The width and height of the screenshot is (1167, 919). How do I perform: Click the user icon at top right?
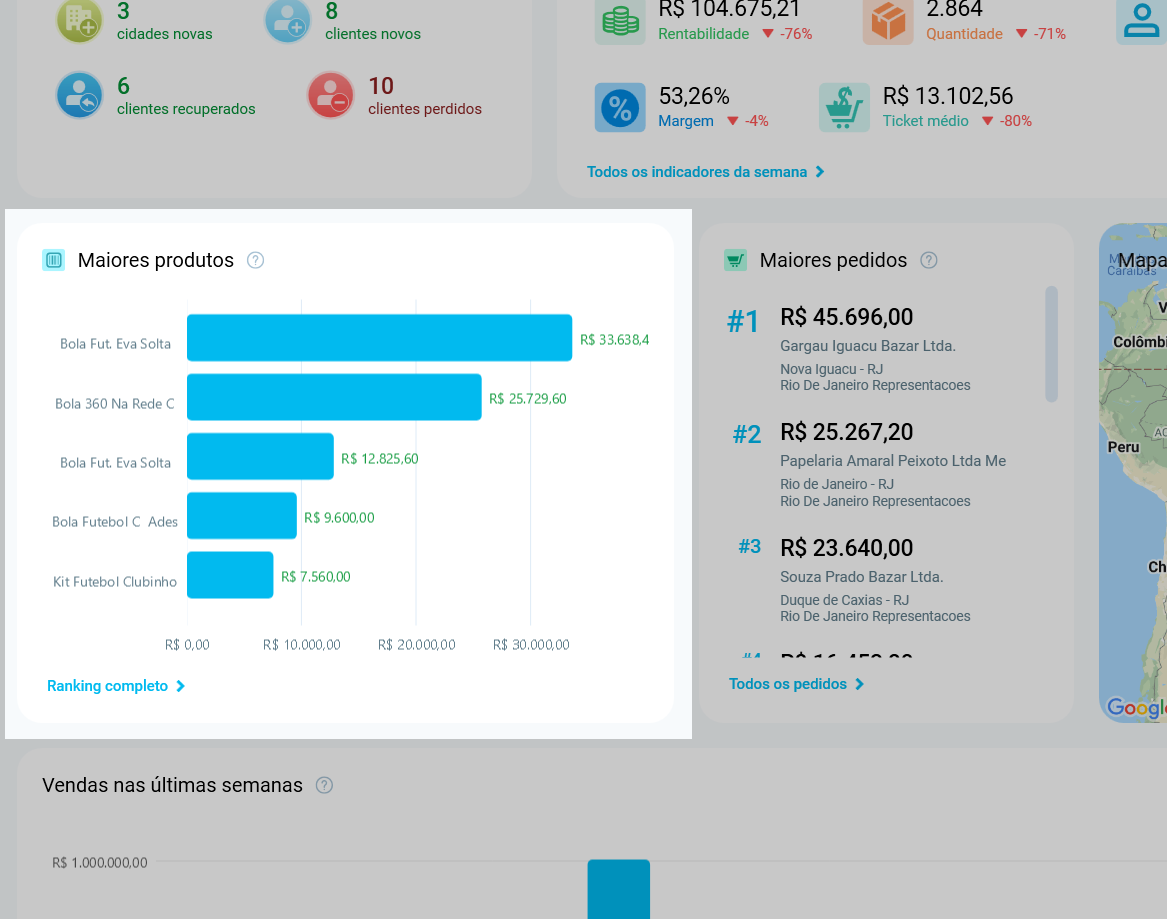click(1142, 21)
